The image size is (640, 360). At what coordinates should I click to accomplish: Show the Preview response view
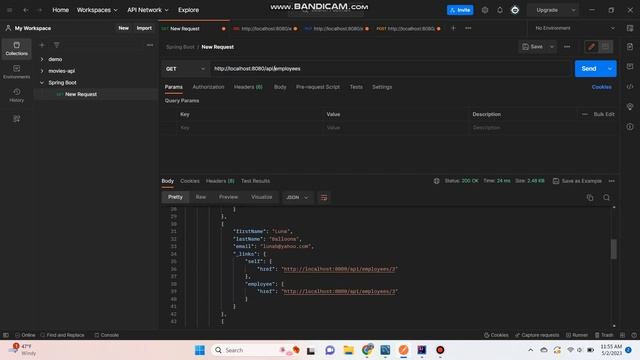(x=228, y=197)
